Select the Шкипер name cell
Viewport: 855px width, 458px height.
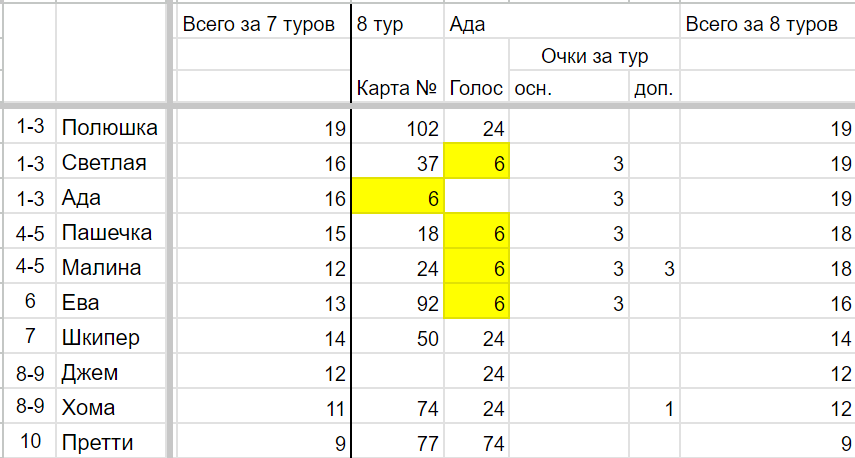111,338
